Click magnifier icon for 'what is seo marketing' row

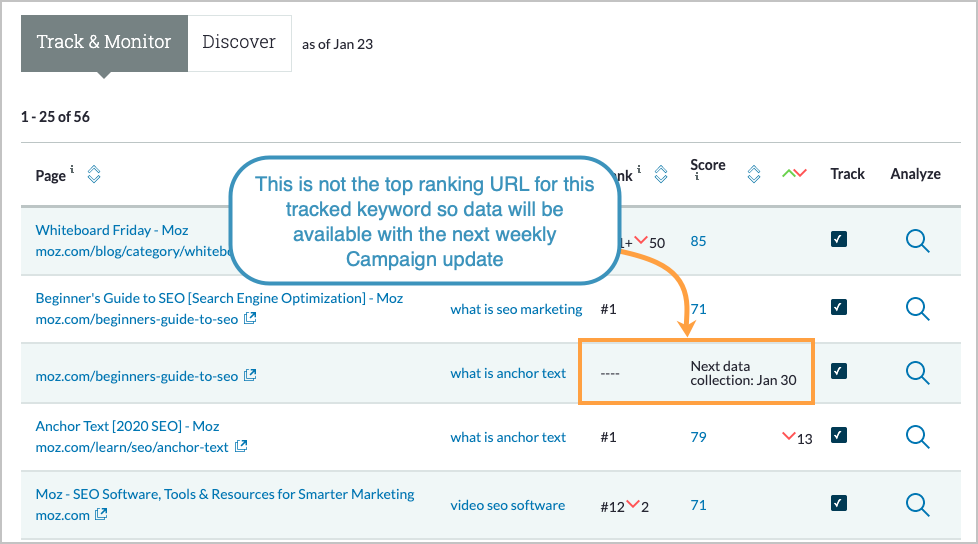pos(917,308)
